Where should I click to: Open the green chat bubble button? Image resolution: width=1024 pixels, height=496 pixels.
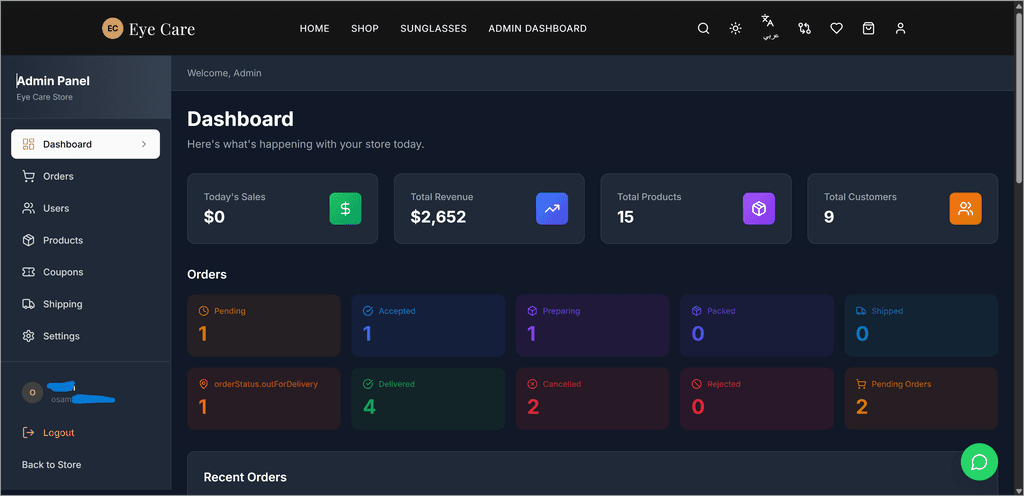[979, 462]
